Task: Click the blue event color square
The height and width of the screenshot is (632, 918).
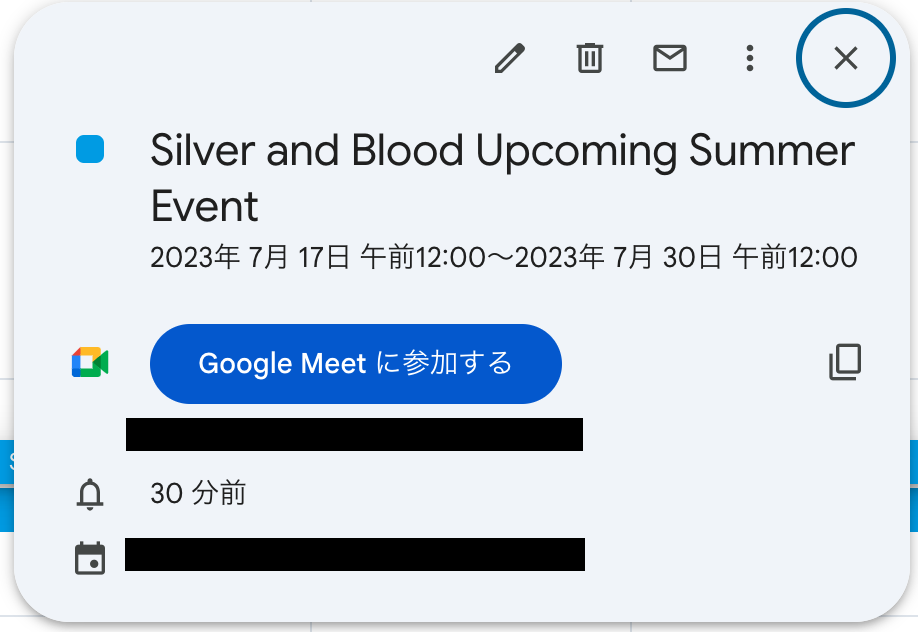Action: click(91, 151)
